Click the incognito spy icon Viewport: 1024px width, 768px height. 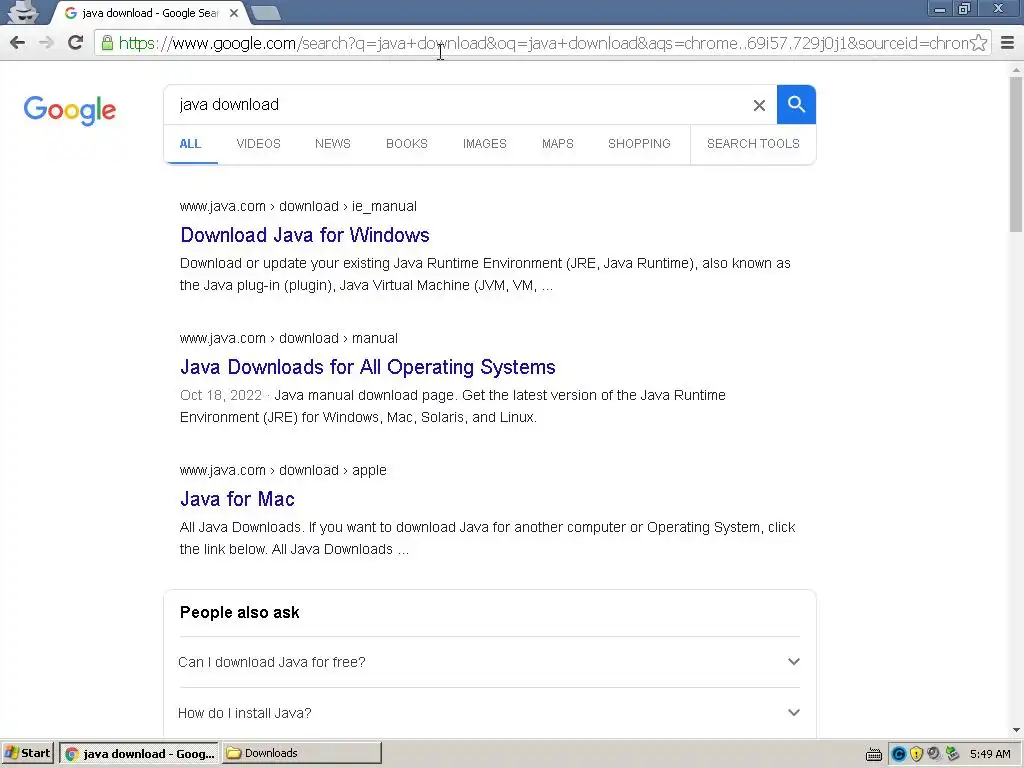pyautogui.click(x=24, y=12)
